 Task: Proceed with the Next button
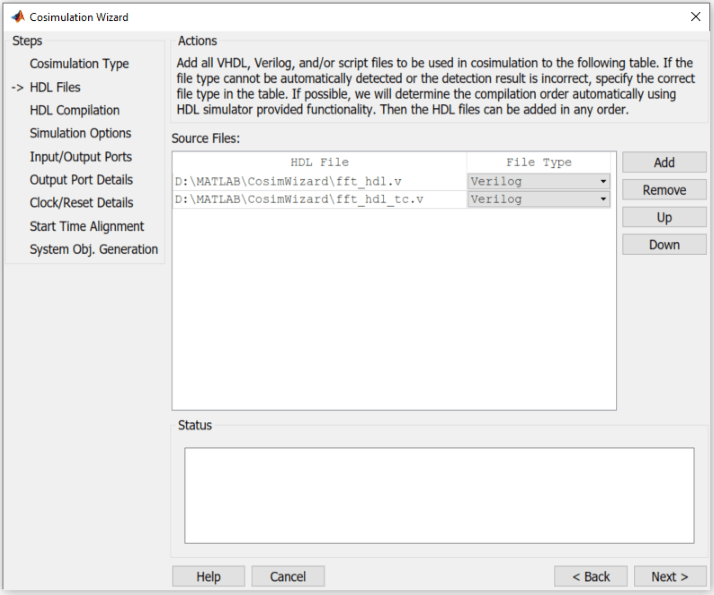coord(670,576)
